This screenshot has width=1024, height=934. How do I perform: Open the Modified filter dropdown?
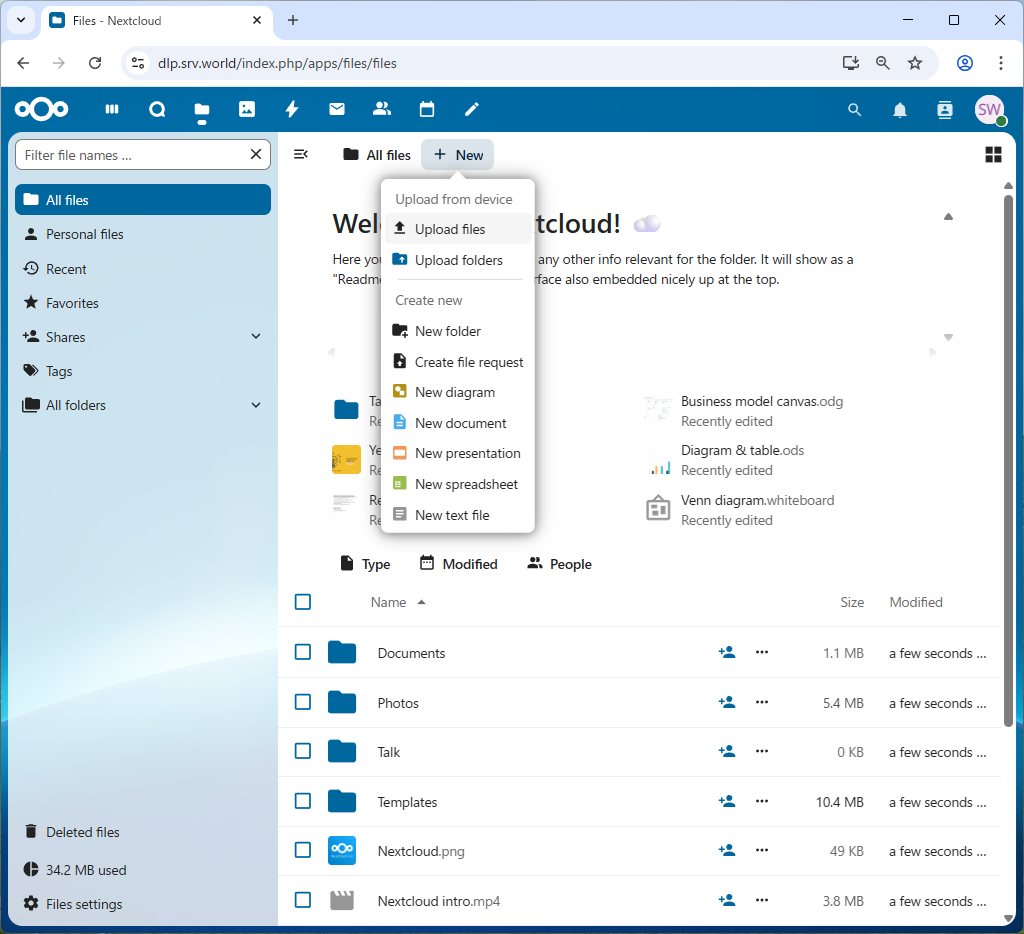click(459, 564)
